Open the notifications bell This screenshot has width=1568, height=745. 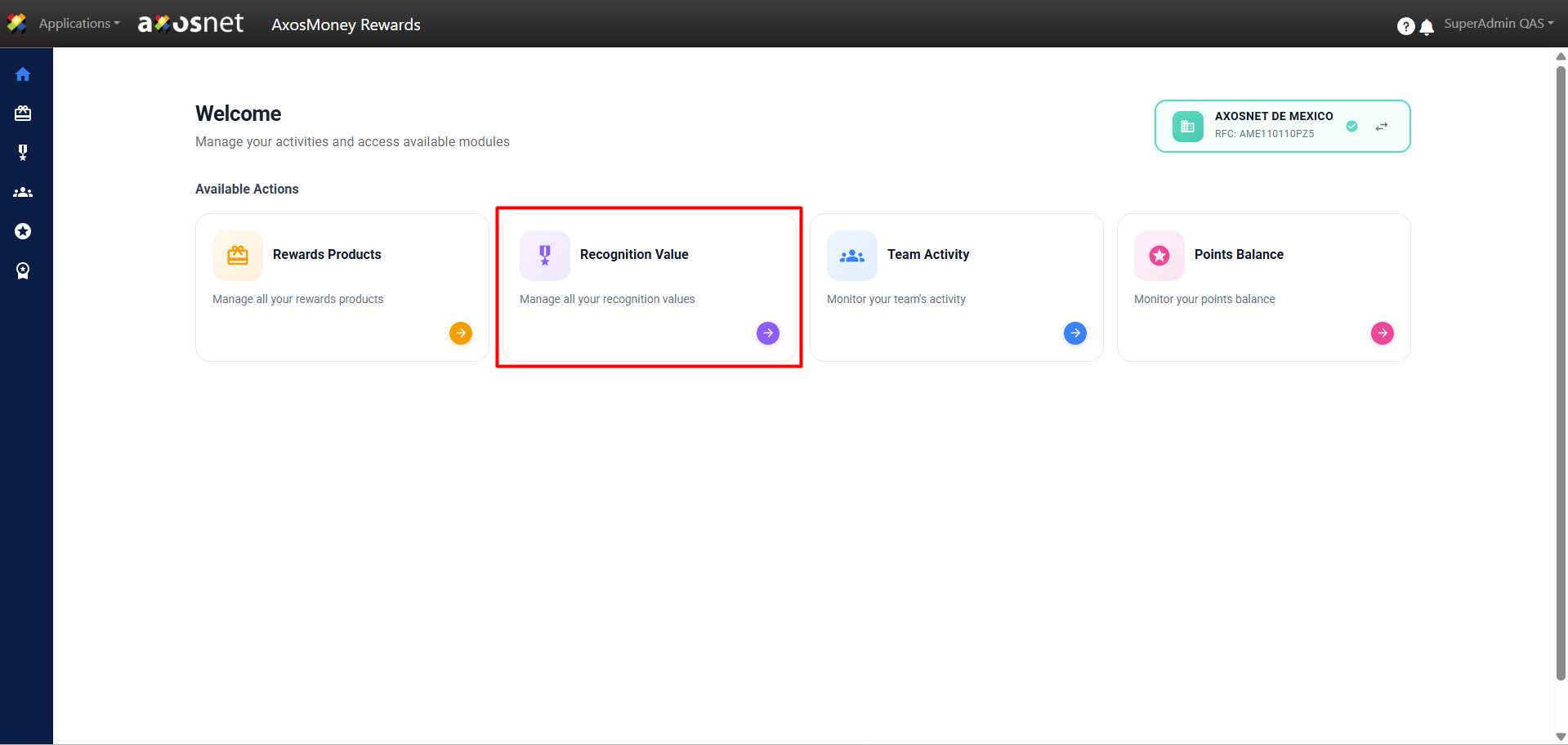click(1427, 27)
